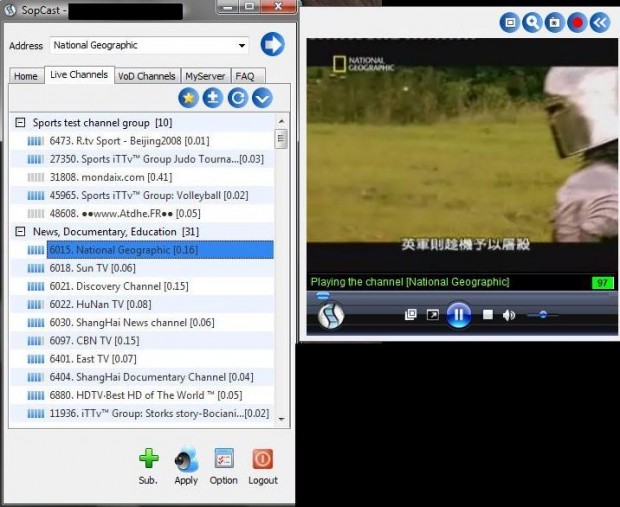The image size is (620, 507).
Task: Click the 'News, Documentary, Education [31]' label
Action: (116, 231)
